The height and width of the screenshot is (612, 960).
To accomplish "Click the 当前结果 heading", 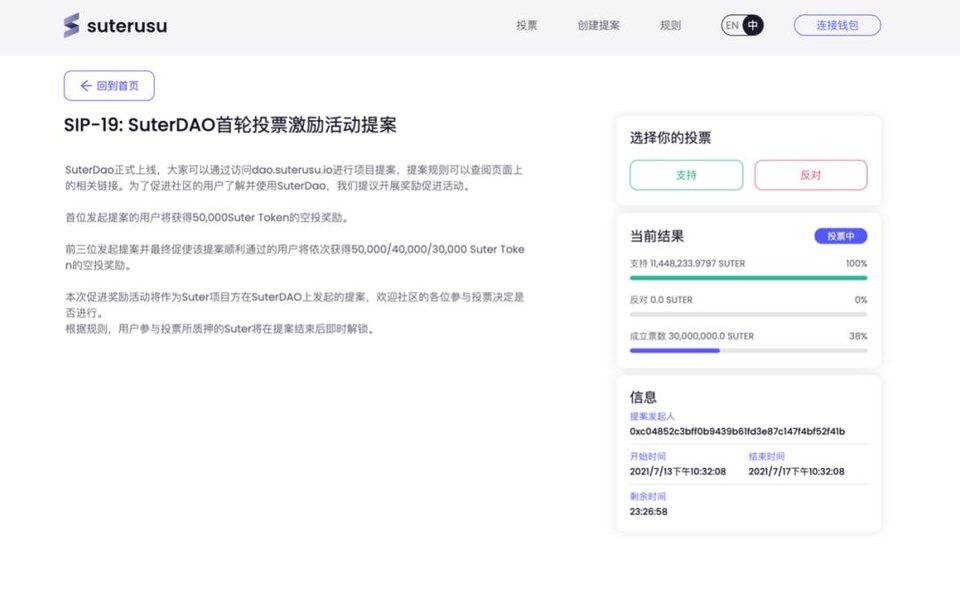I will click(657, 236).
